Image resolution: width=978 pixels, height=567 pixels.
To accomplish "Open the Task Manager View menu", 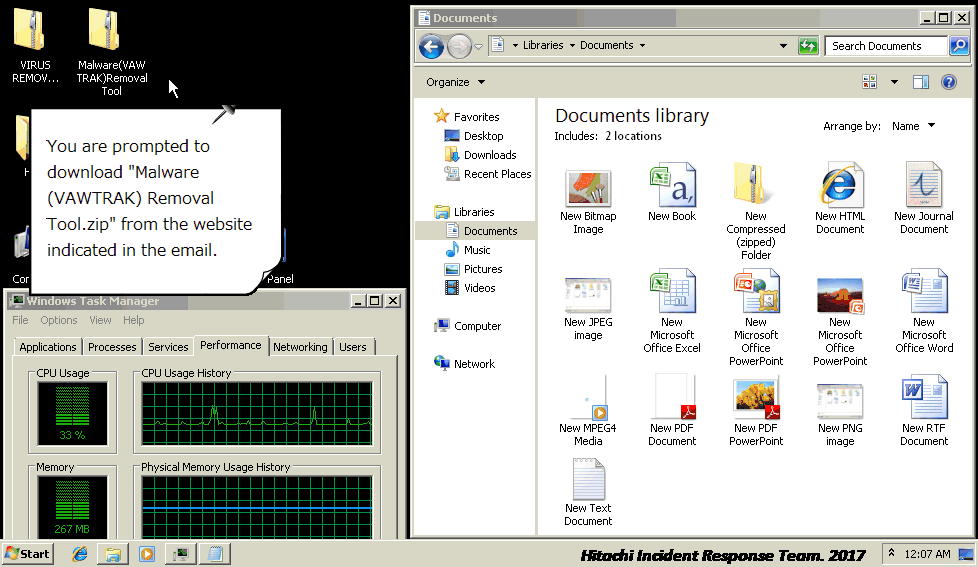I will pos(100,320).
